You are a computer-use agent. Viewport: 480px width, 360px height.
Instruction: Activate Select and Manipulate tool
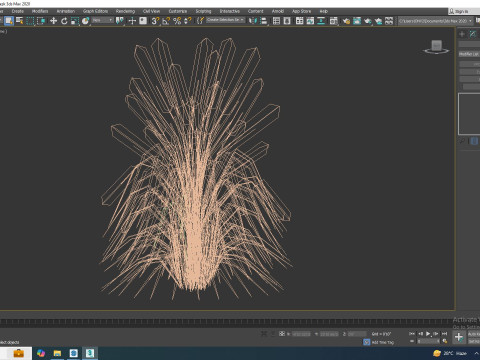click(x=132, y=21)
